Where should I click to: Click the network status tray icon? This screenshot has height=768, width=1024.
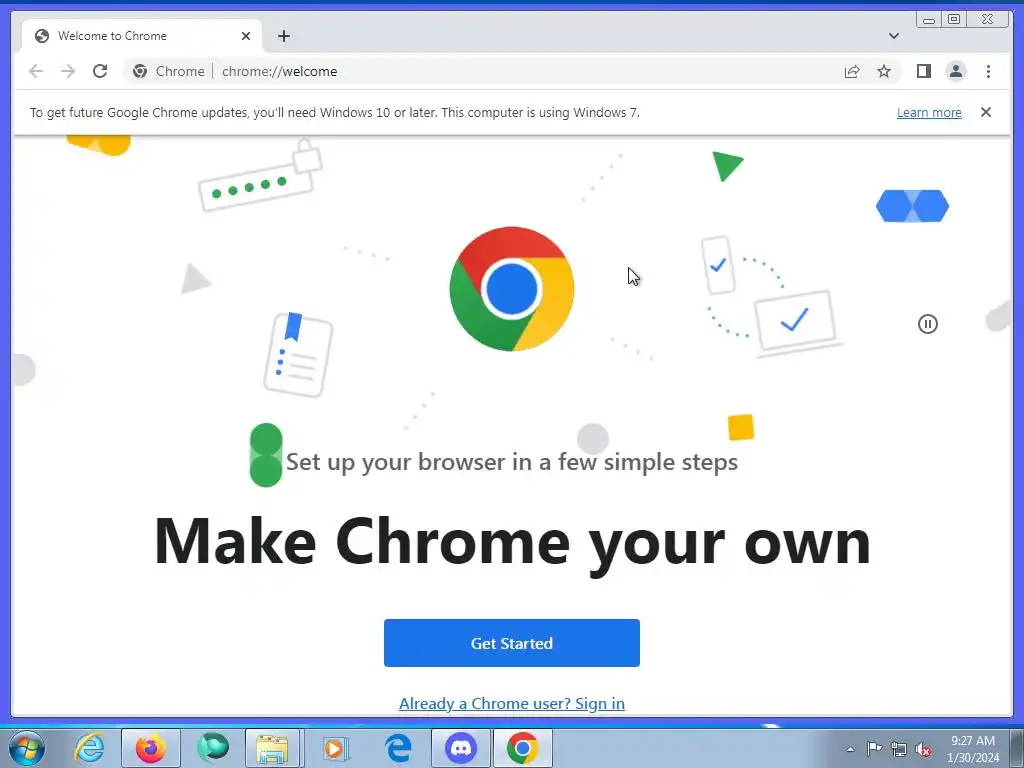click(x=899, y=749)
